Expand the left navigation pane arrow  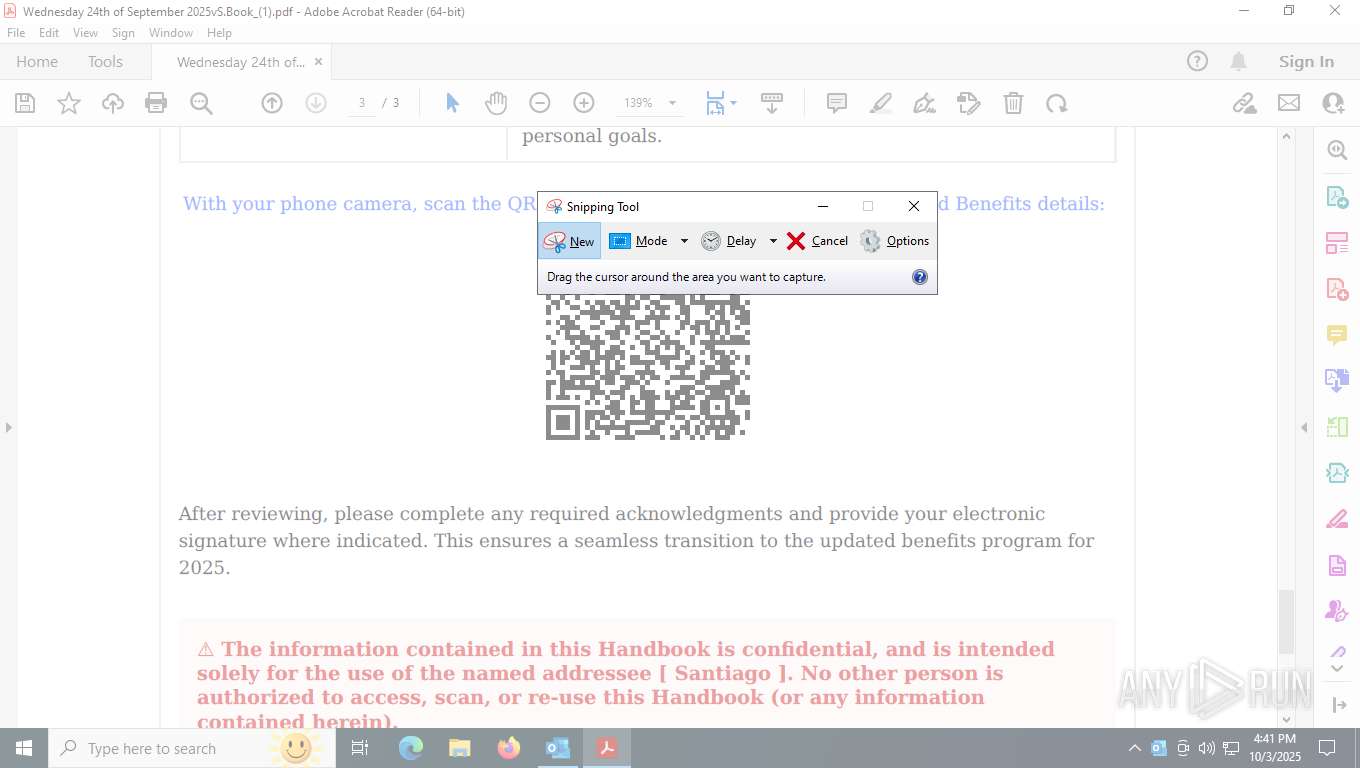(8, 428)
